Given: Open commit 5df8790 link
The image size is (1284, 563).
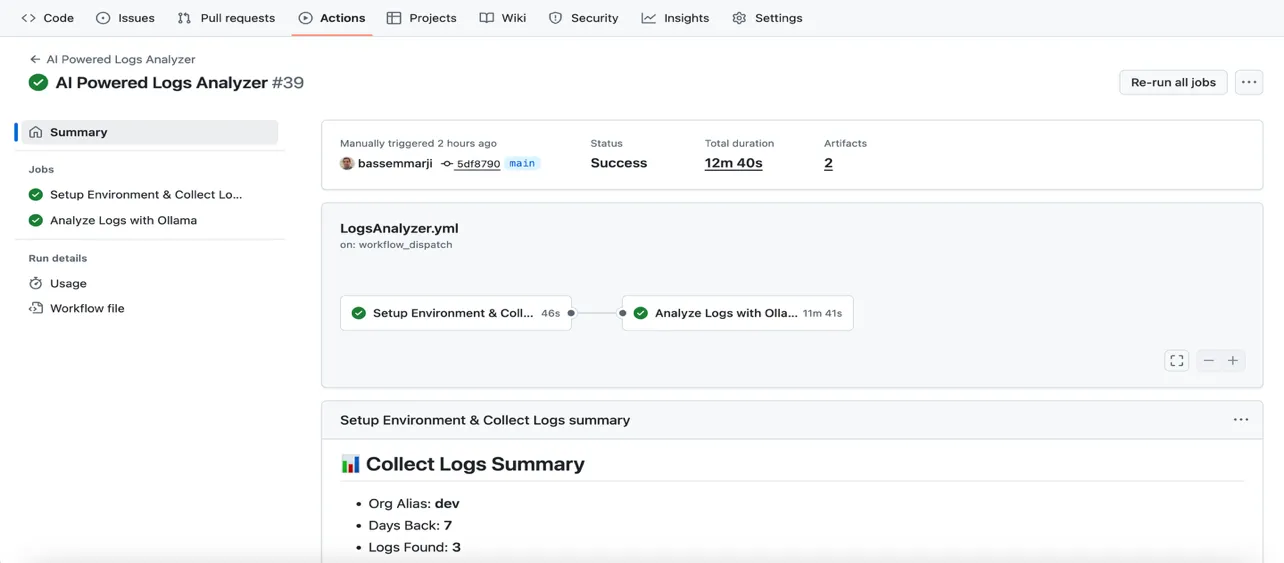Looking at the screenshot, I should (477, 164).
